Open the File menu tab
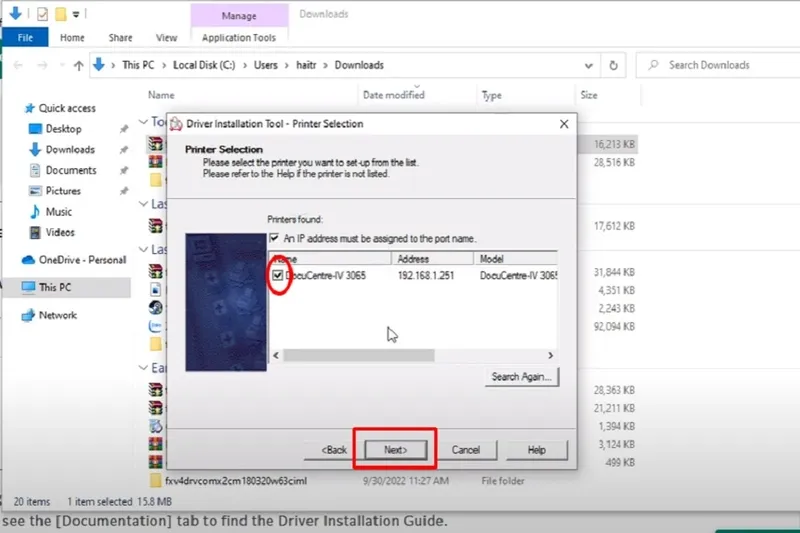The image size is (800, 533). pyautogui.click(x=25, y=38)
